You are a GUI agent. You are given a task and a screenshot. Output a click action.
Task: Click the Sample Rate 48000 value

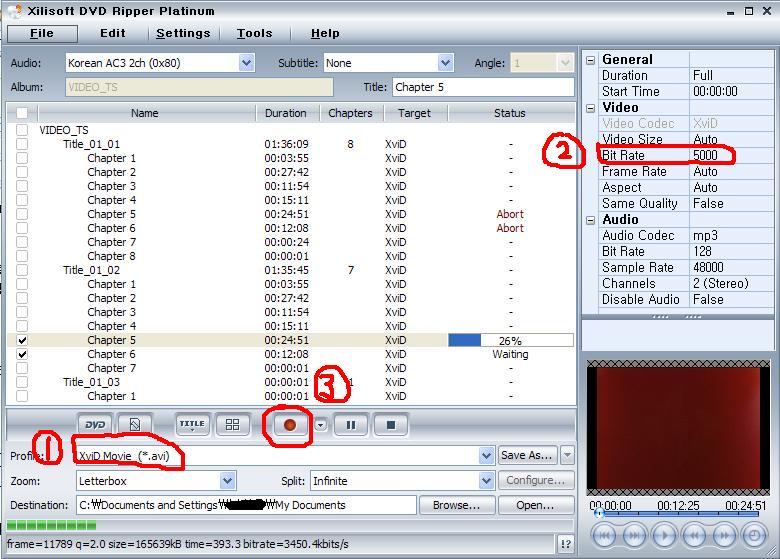click(708, 267)
